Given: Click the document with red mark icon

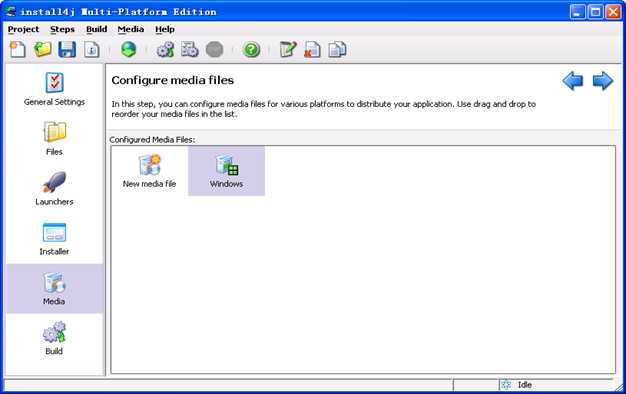Looking at the screenshot, I should [312, 50].
